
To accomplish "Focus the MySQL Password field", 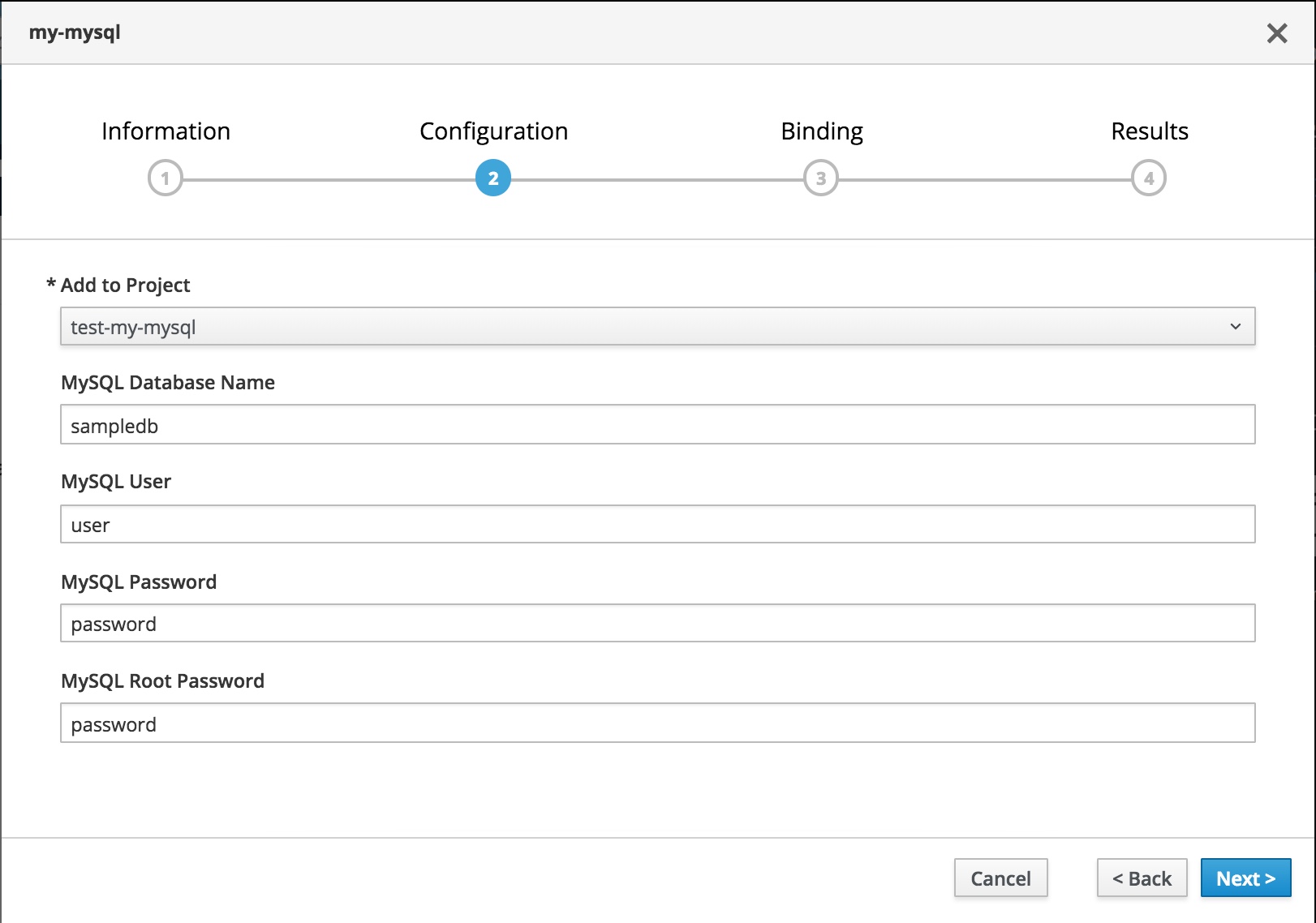I will pyautogui.click(x=658, y=623).
